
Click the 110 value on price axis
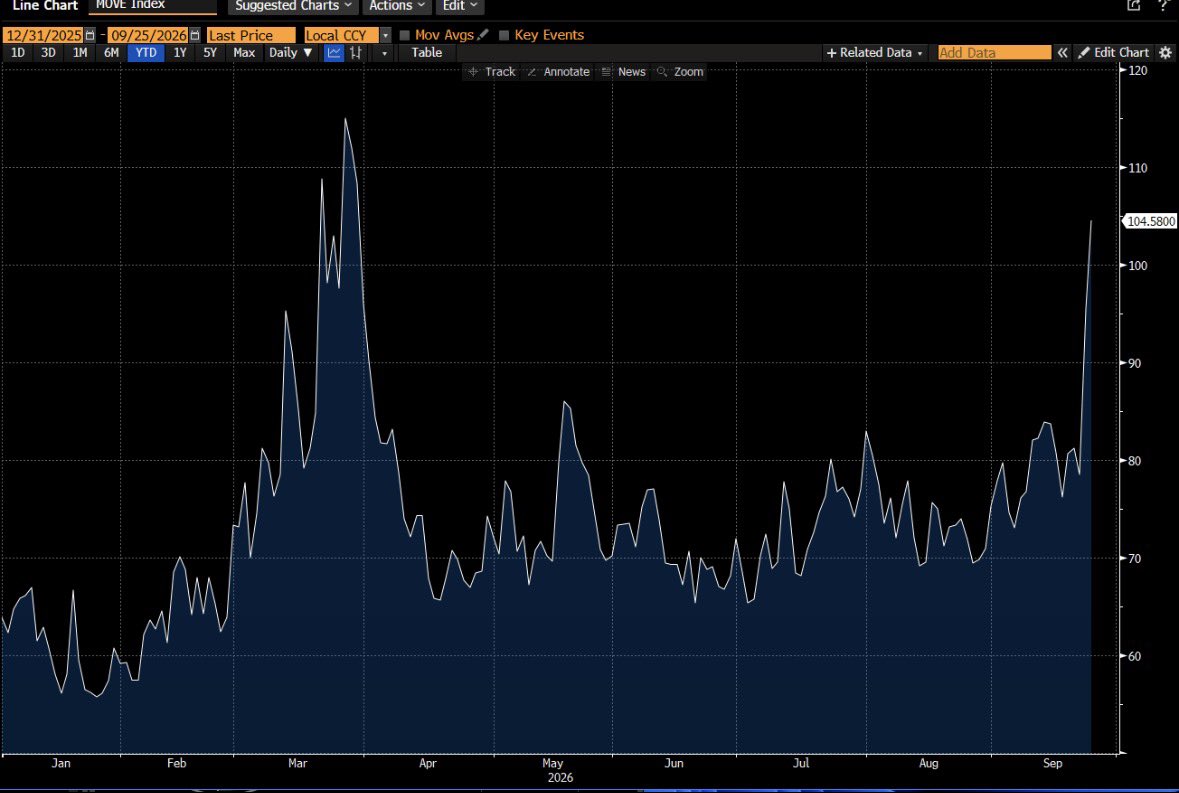click(1138, 168)
